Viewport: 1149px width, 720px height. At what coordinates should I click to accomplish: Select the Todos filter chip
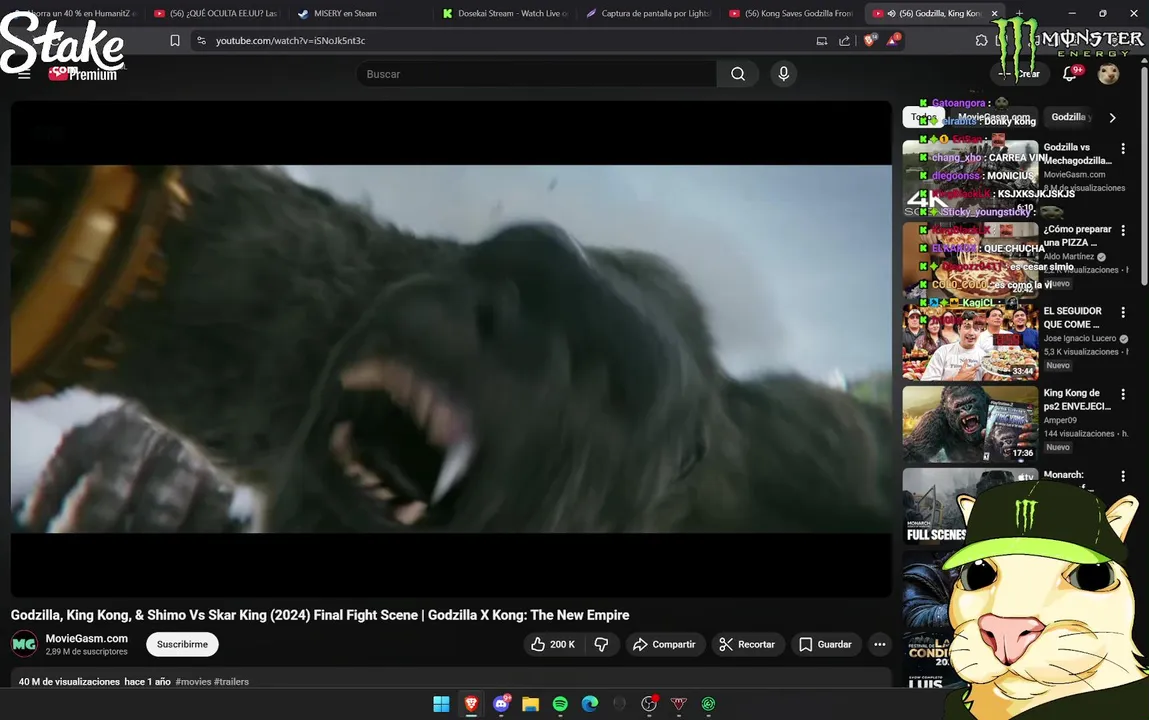pyautogui.click(x=923, y=117)
